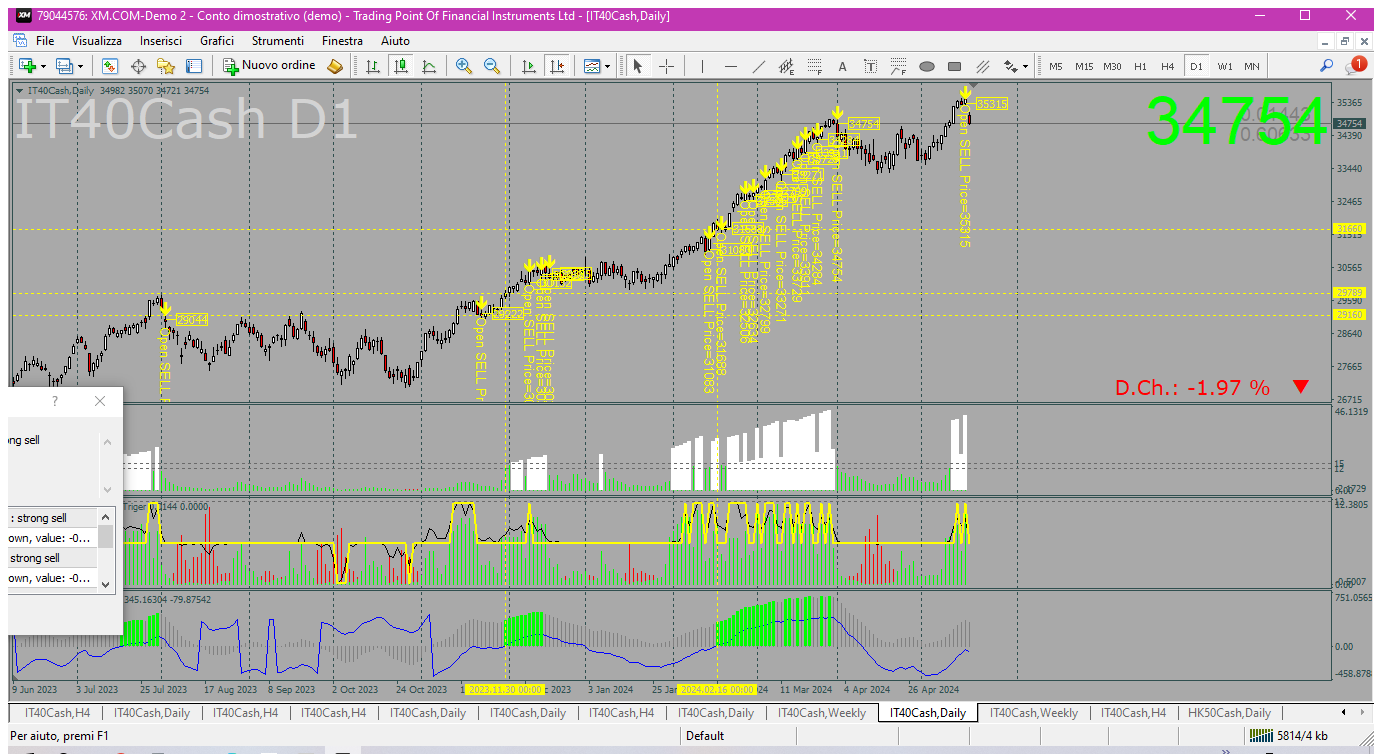This screenshot has width=1382, height=754.
Task: Expand the profiles dropdown arrow
Action: (x=81, y=66)
